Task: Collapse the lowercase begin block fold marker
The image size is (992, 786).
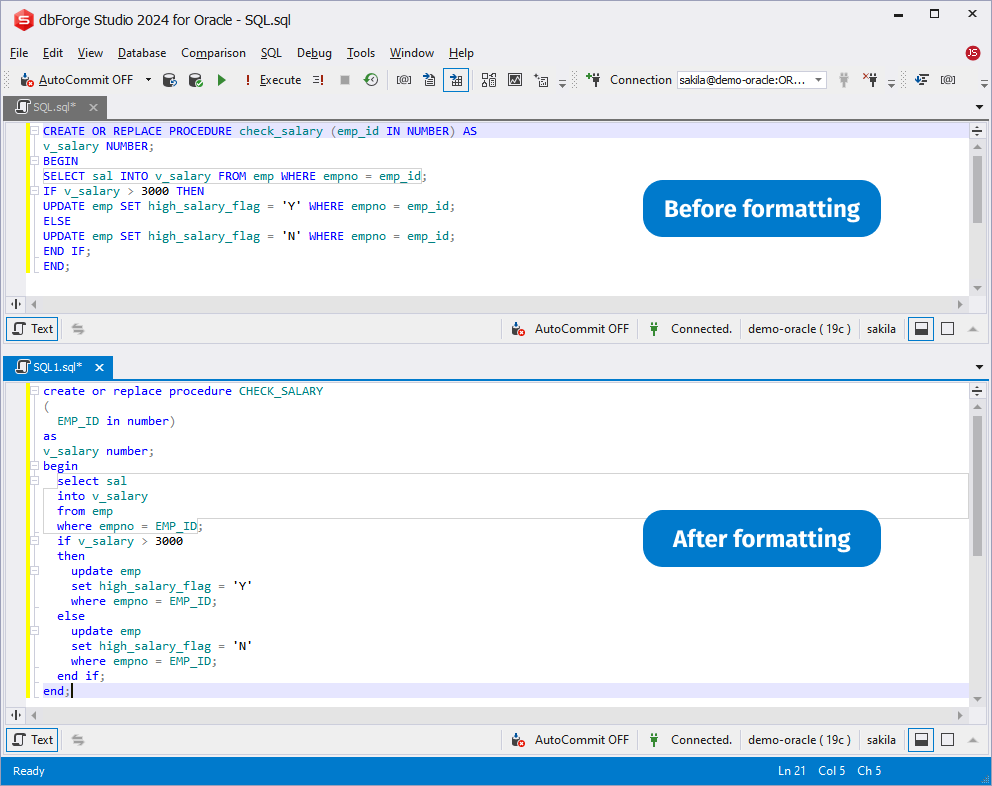Action: click(x=35, y=466)
